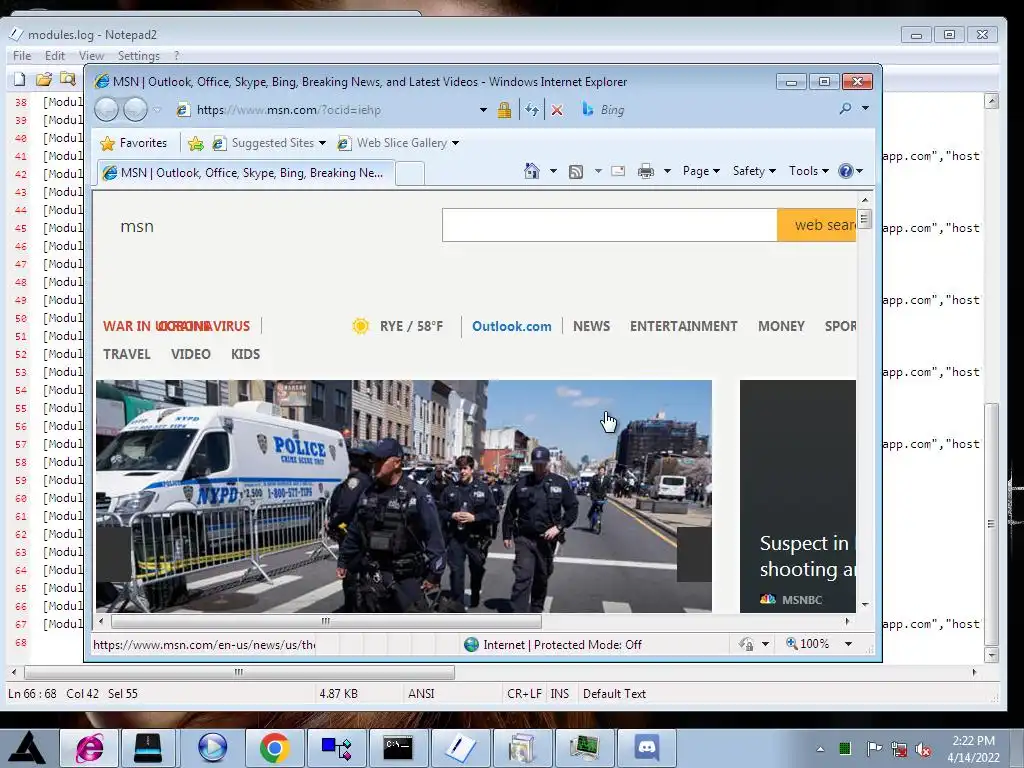The height and width of the screenshot is (768, 1024).
Task: Launch Google Chrome from the taskbar
Action: coord(274,748)
